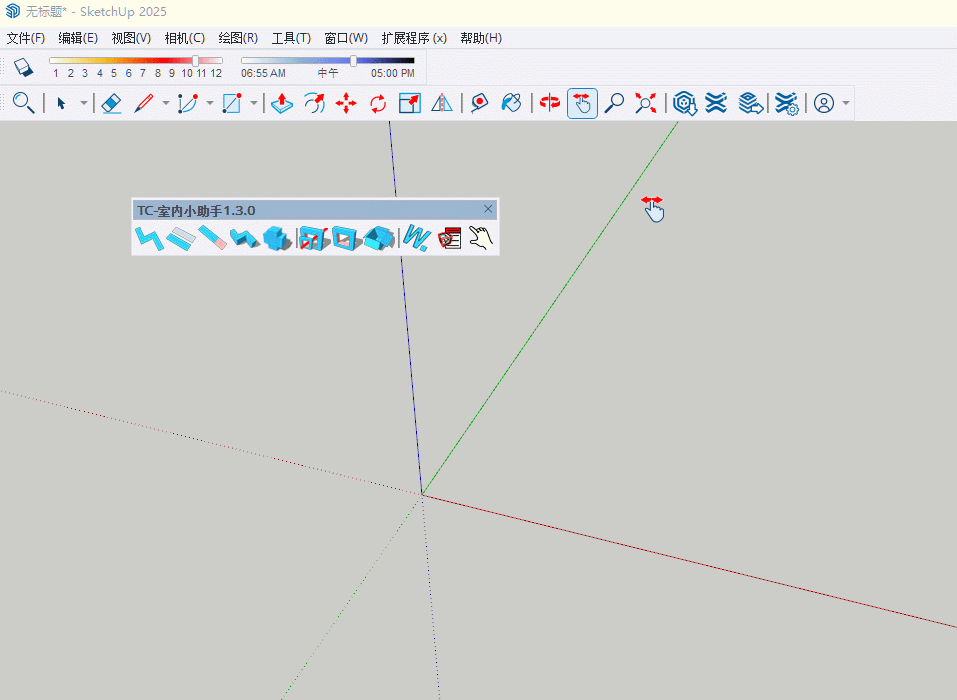
Task: Click the 3D zigzag wall icon in TC toolbar
Action: (244, 237)
